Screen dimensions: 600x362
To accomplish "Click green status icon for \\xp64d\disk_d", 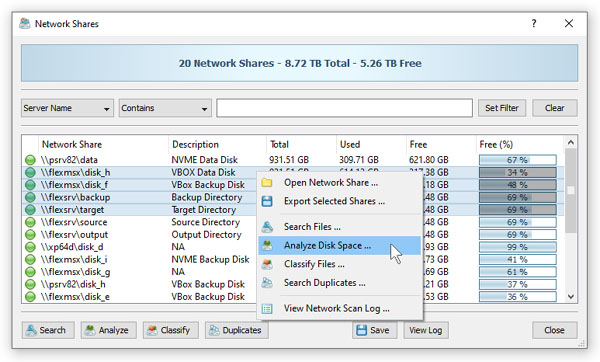I will click(x=30, y=247).
